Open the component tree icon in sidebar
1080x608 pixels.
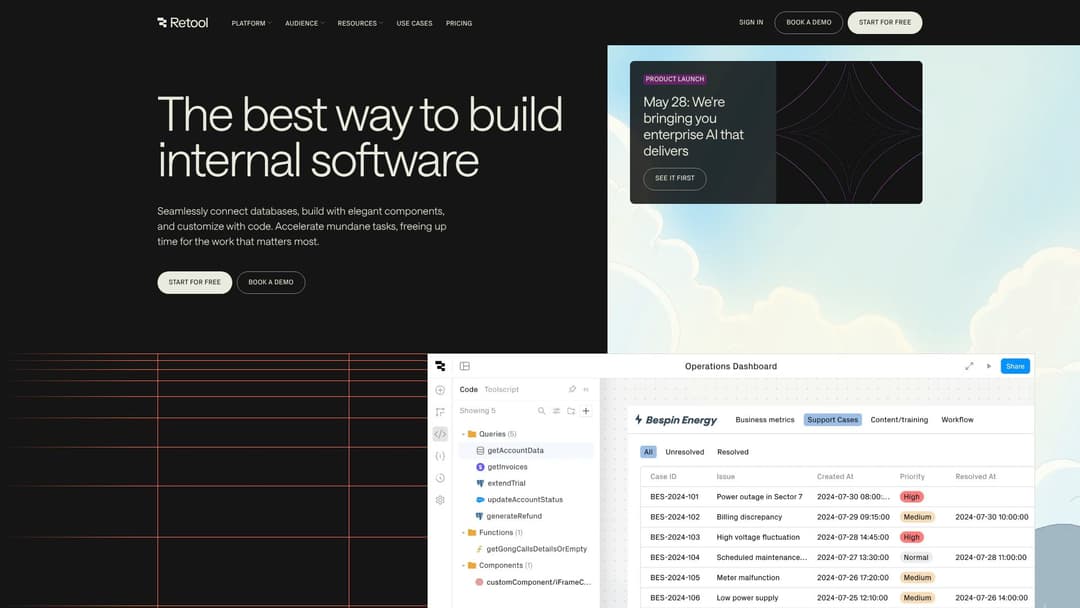coord(440,412)
